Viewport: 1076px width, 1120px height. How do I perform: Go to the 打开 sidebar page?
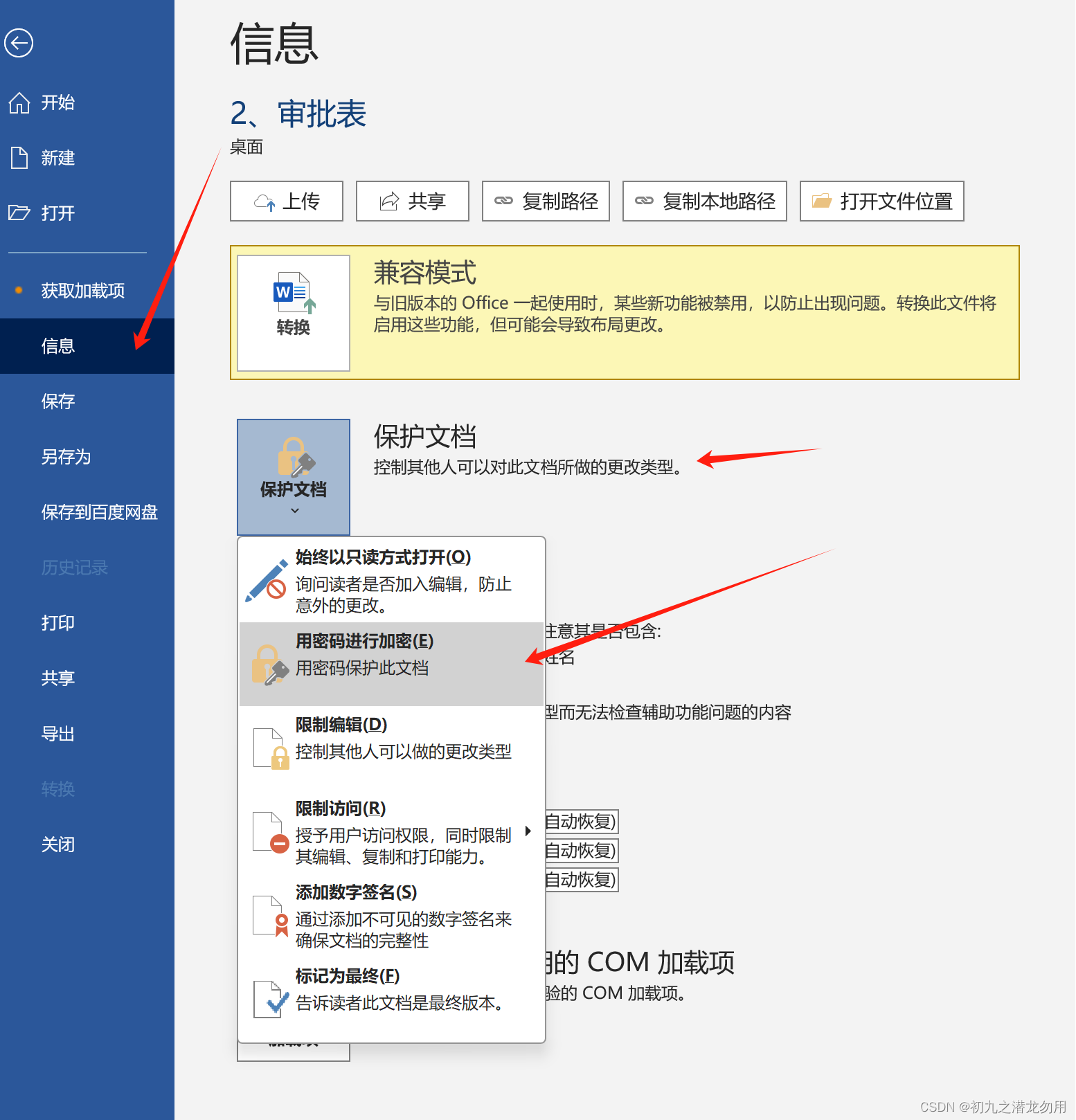87,213
